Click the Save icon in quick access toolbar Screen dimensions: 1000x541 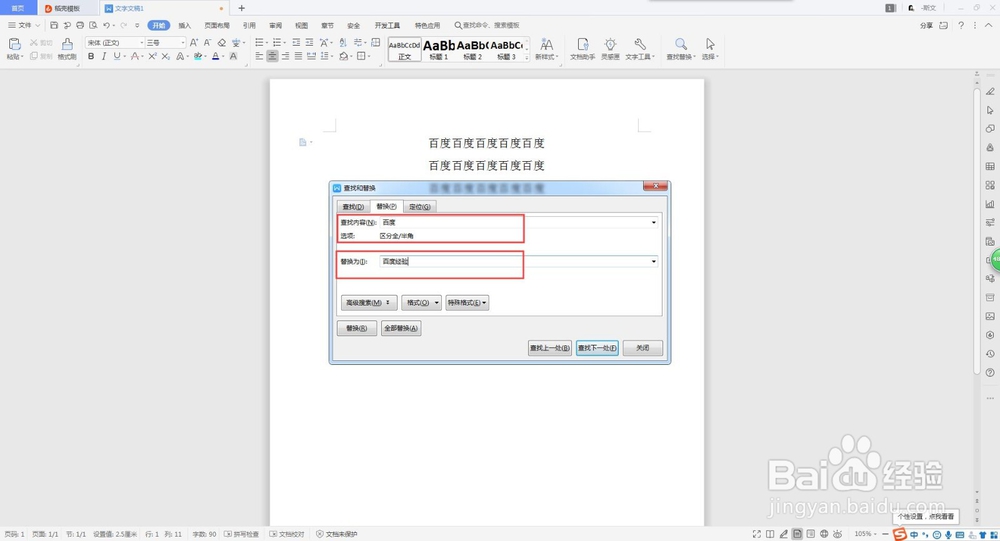(54, 26)
